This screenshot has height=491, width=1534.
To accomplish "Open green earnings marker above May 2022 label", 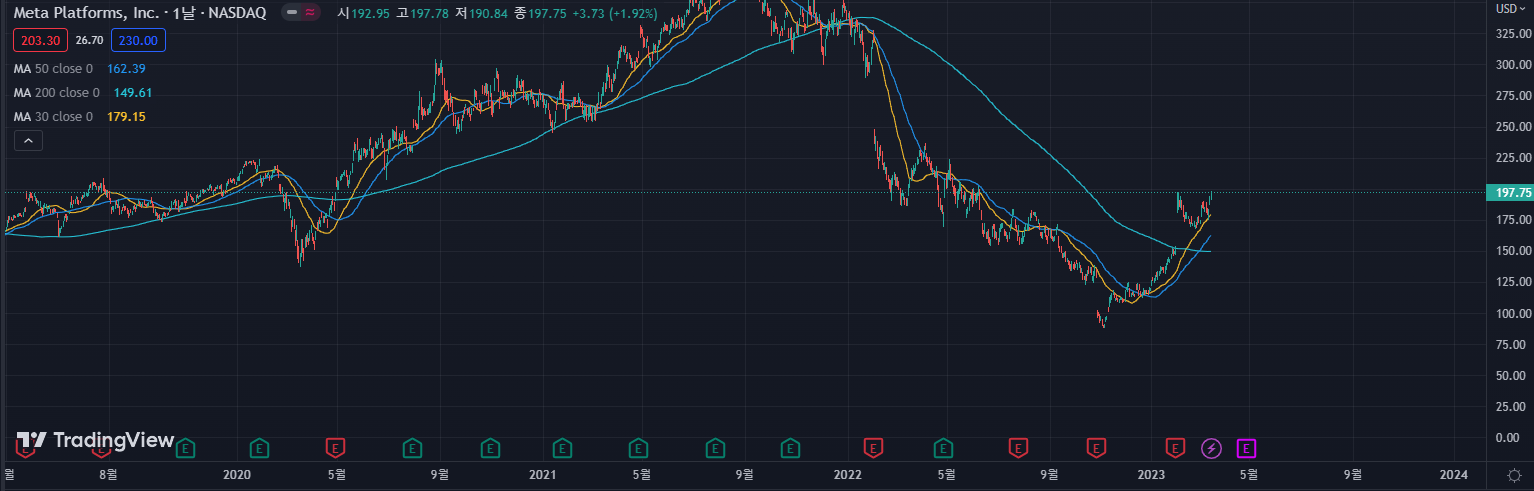I will click(x=943, y=447).
